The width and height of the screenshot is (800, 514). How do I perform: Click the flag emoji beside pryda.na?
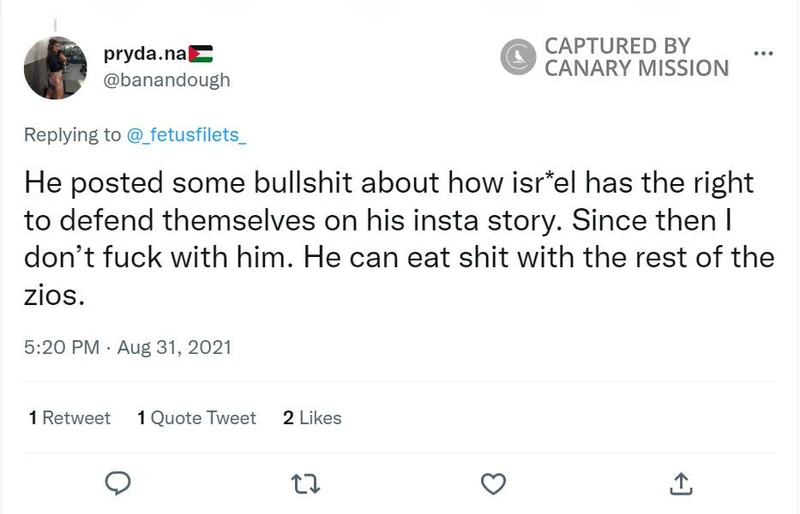(x=202, y=53)
